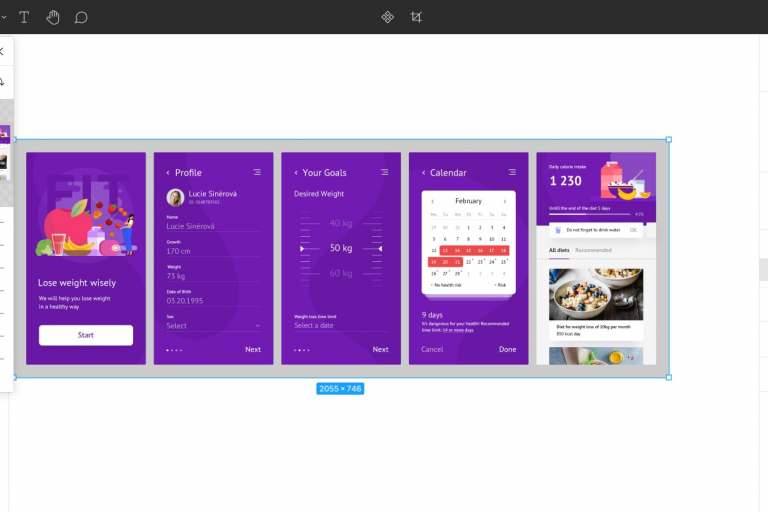Click the 'Desired Weight' label

point(319,194)
